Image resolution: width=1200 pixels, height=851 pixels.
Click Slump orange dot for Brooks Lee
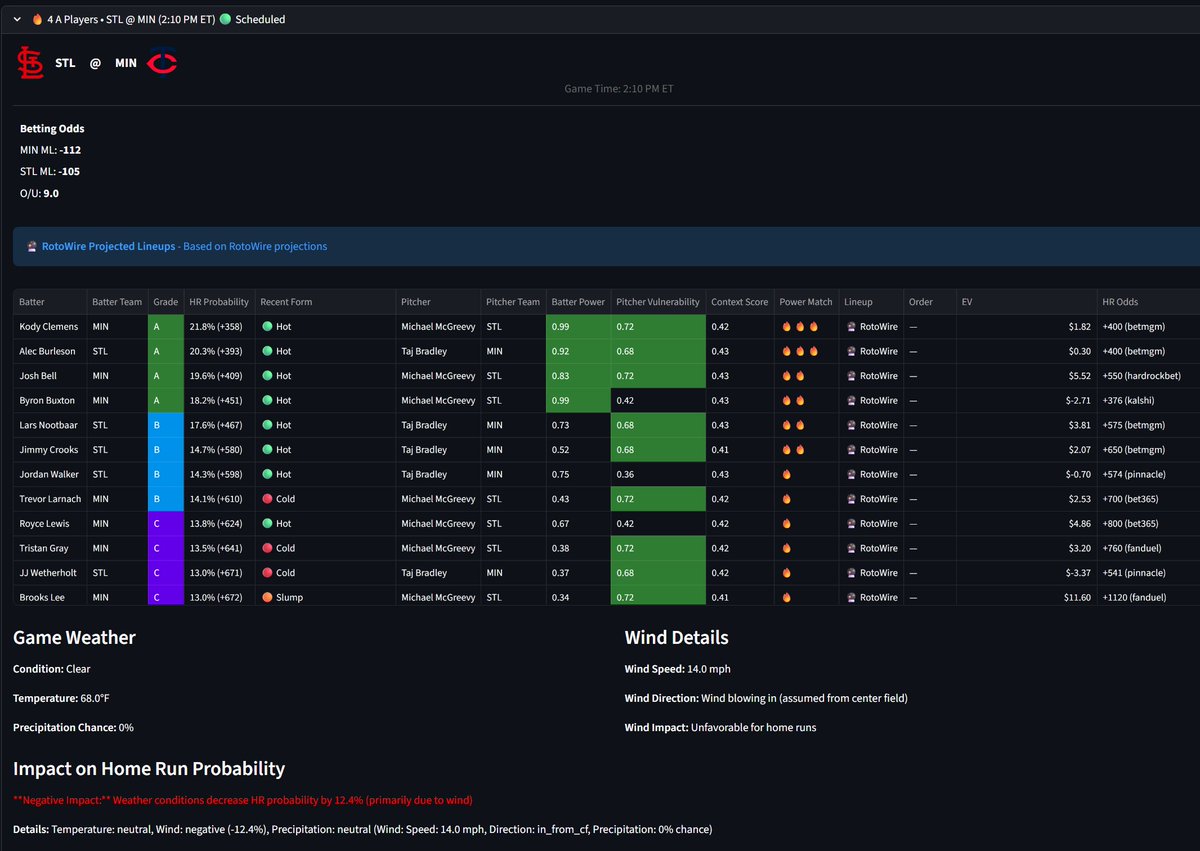tap(267, 597)
